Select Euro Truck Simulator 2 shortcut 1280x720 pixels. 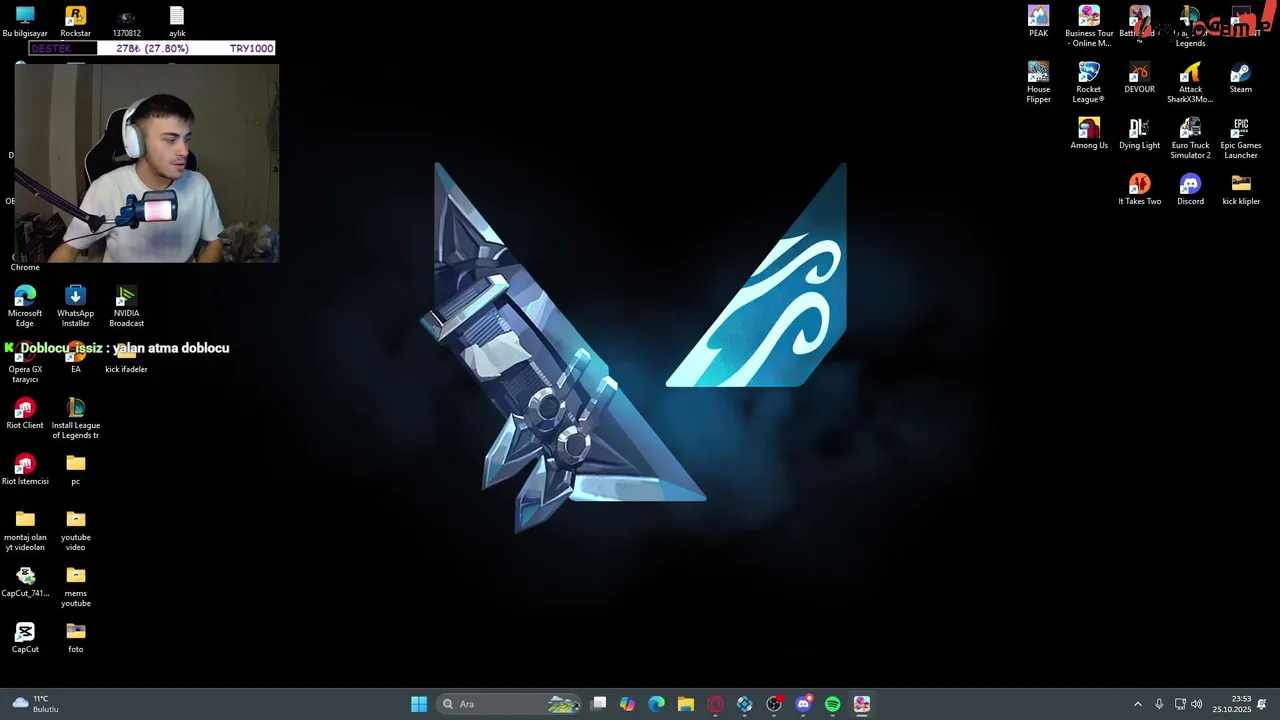(x=1190, y=138)
